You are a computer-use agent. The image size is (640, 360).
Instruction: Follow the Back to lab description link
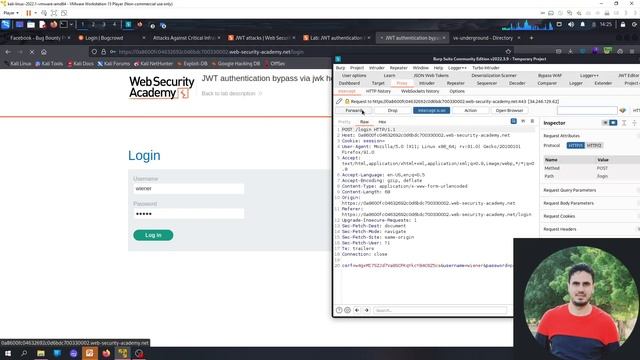[x=231, y=93]
